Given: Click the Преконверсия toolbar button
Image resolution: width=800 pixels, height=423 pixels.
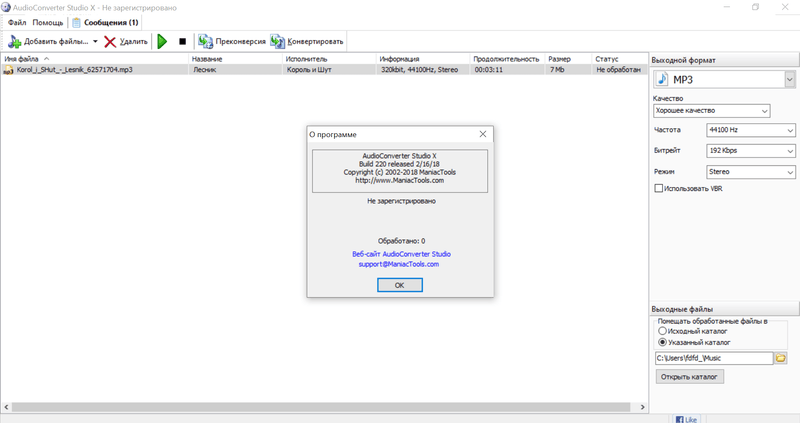Looking at the screenshot, I should click(x=232, y=41).
